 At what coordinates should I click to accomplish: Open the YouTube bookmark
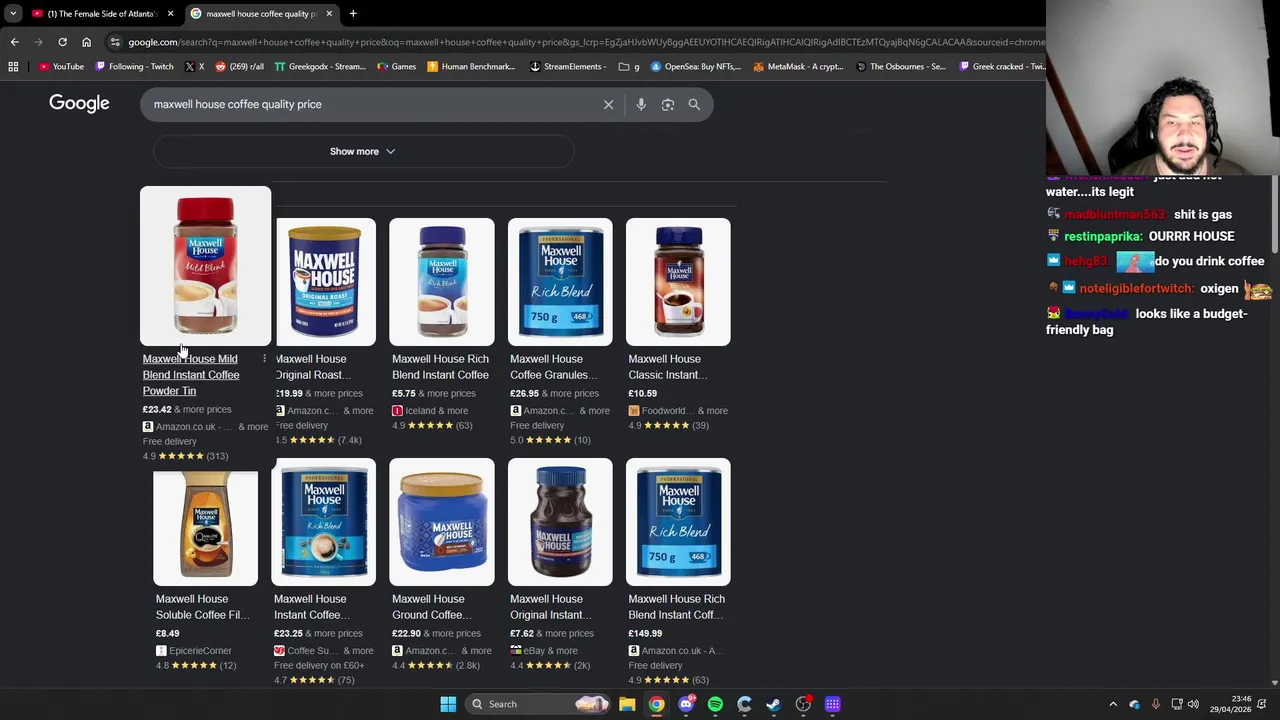click(x=61, y=67)
